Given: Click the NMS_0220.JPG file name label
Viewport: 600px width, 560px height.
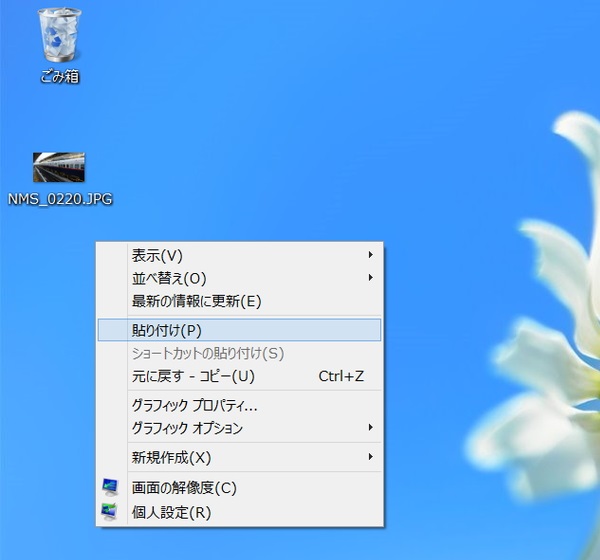Looking at the screenshot, I should (x=60, y=199).
